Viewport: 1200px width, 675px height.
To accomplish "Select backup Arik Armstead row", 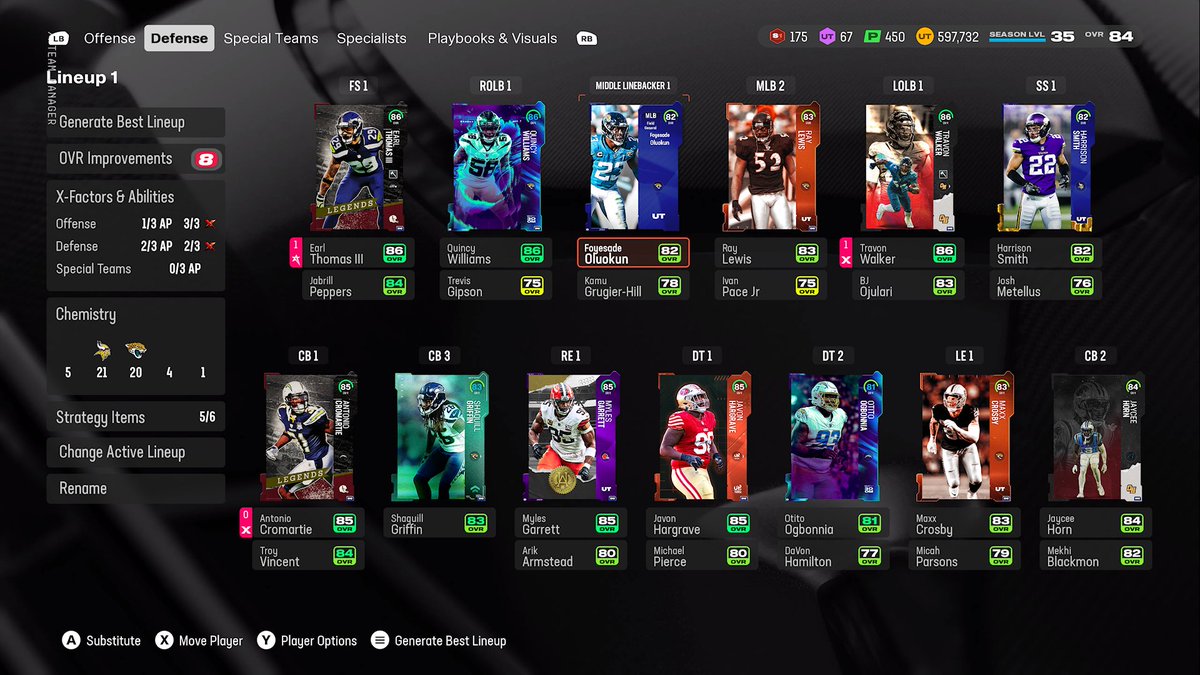I will tap(571, 556).
